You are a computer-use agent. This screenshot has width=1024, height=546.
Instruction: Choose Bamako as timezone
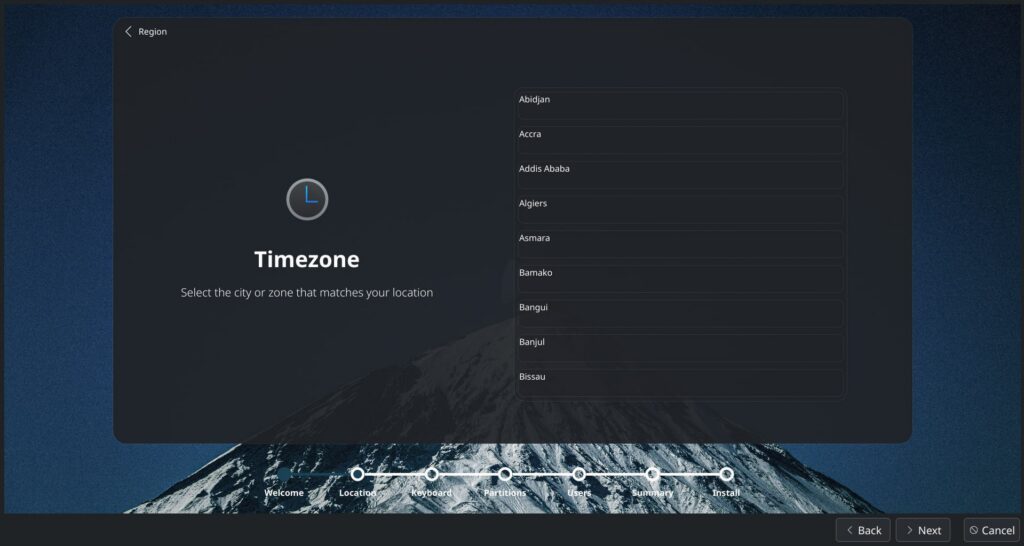coord(680,279)
